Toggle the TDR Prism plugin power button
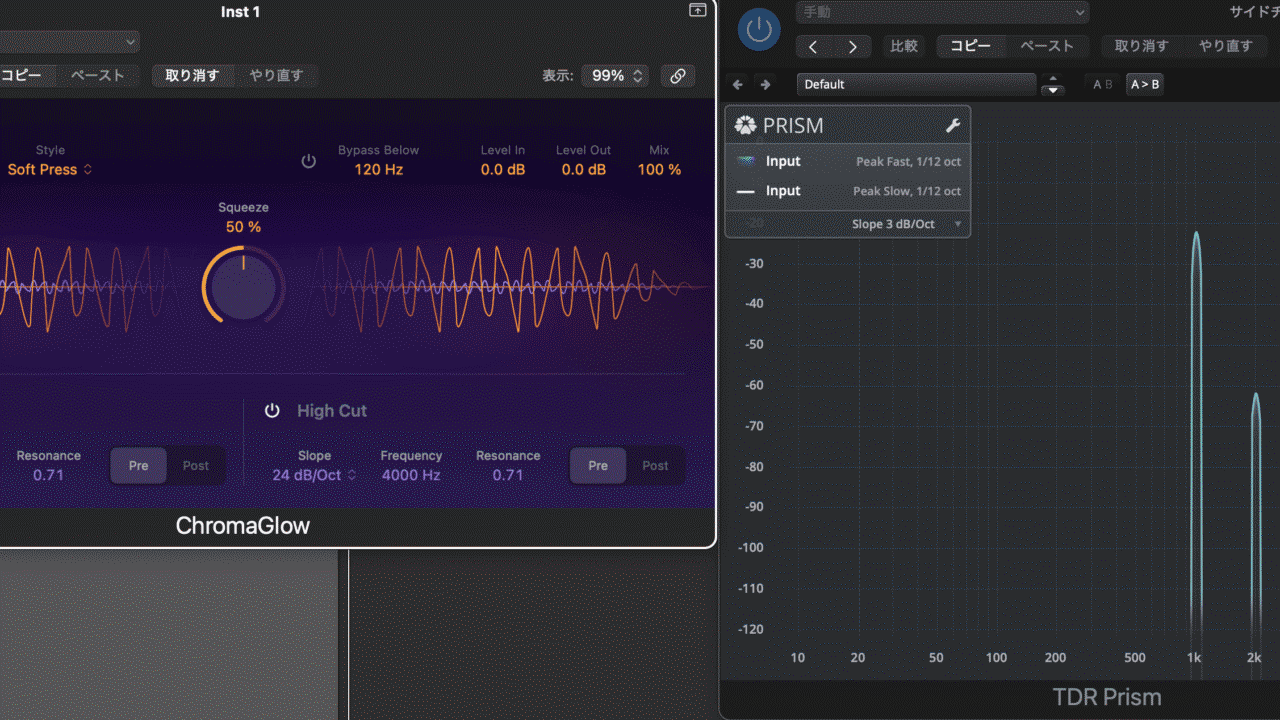 [x=759, y=29]
